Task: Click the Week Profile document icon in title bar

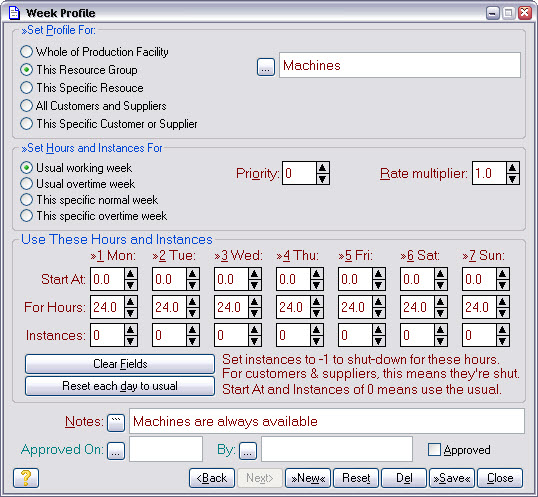Action: pos(14,13)
